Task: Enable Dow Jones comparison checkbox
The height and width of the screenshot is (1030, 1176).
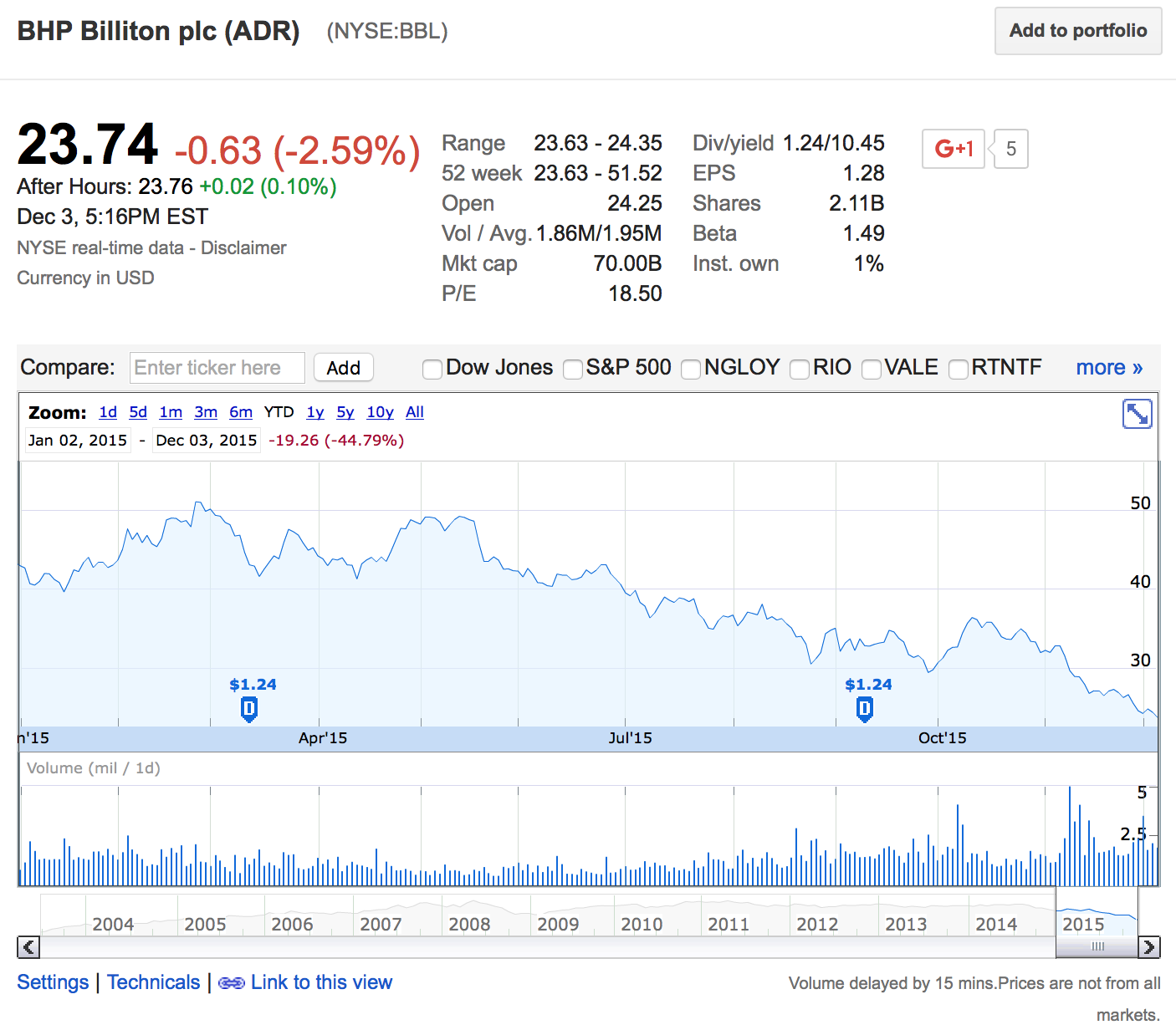Action: tap(432, 369)
